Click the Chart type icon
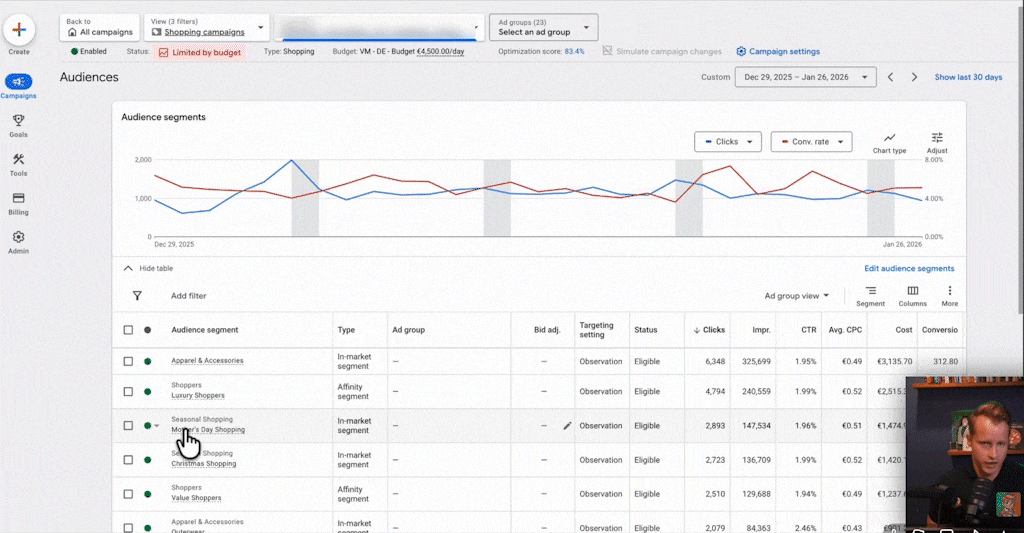The image size is (1024, 533). [x=889, y=138]
